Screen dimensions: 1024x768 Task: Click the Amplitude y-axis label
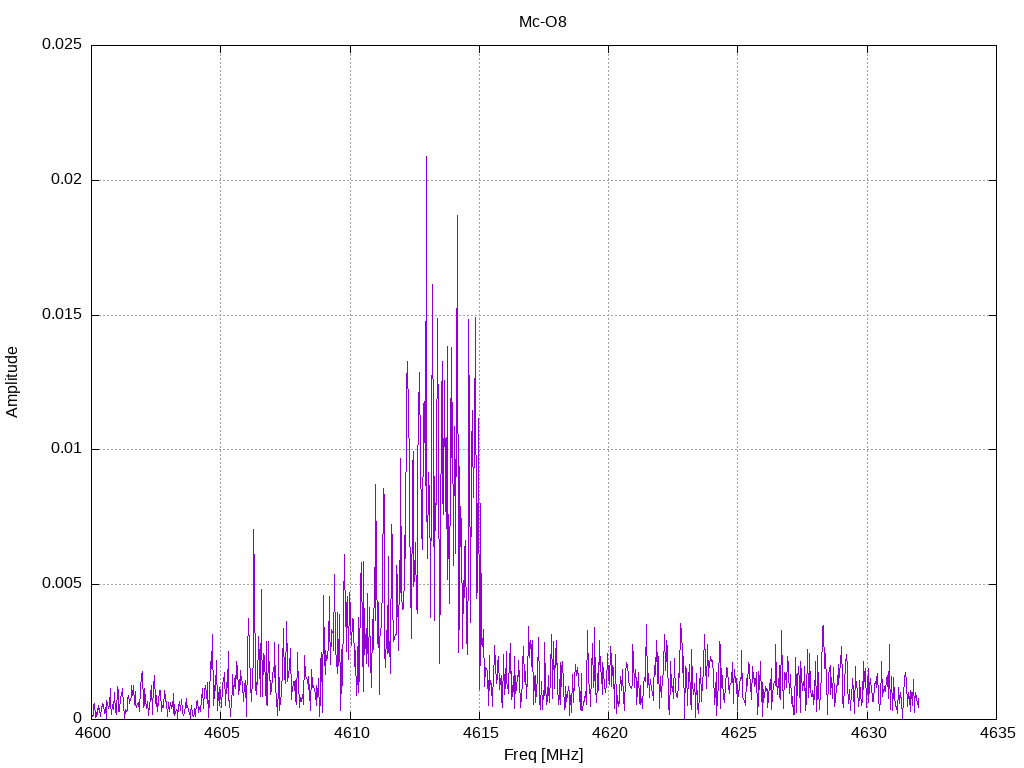pyautogui.click(x=12, y=382)
